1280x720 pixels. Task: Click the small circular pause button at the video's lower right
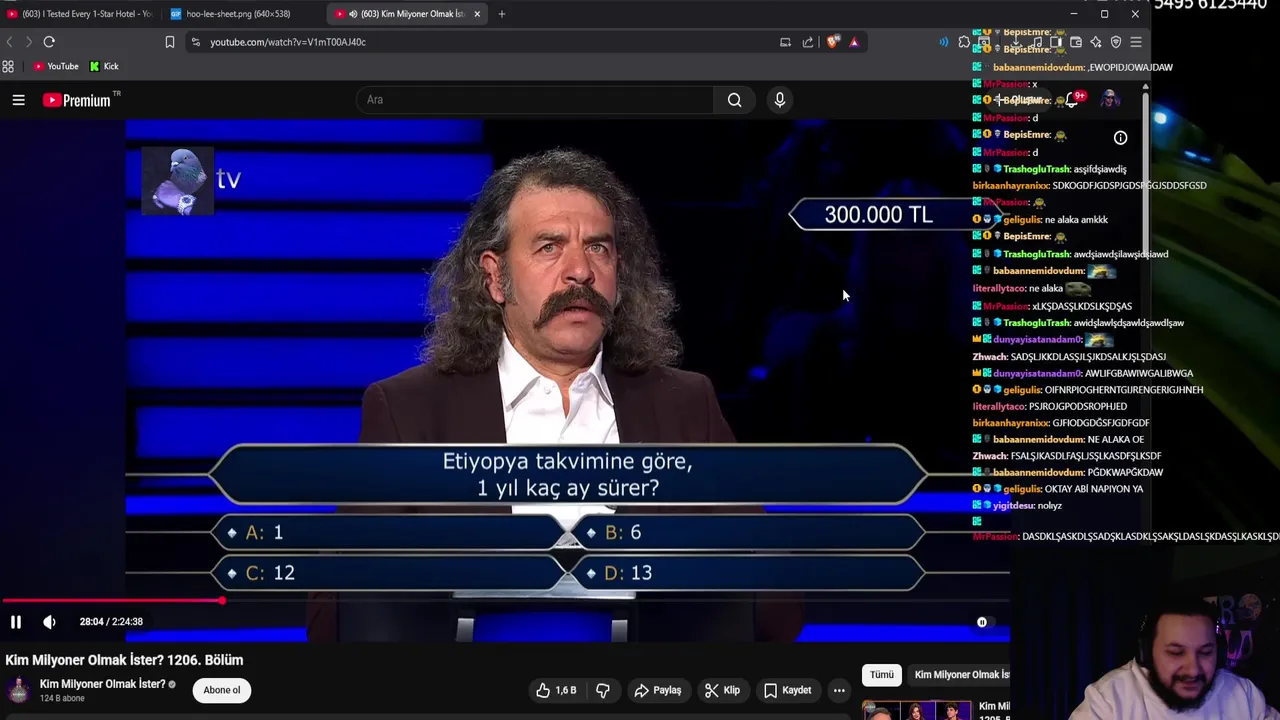click(x=982, y=622)
